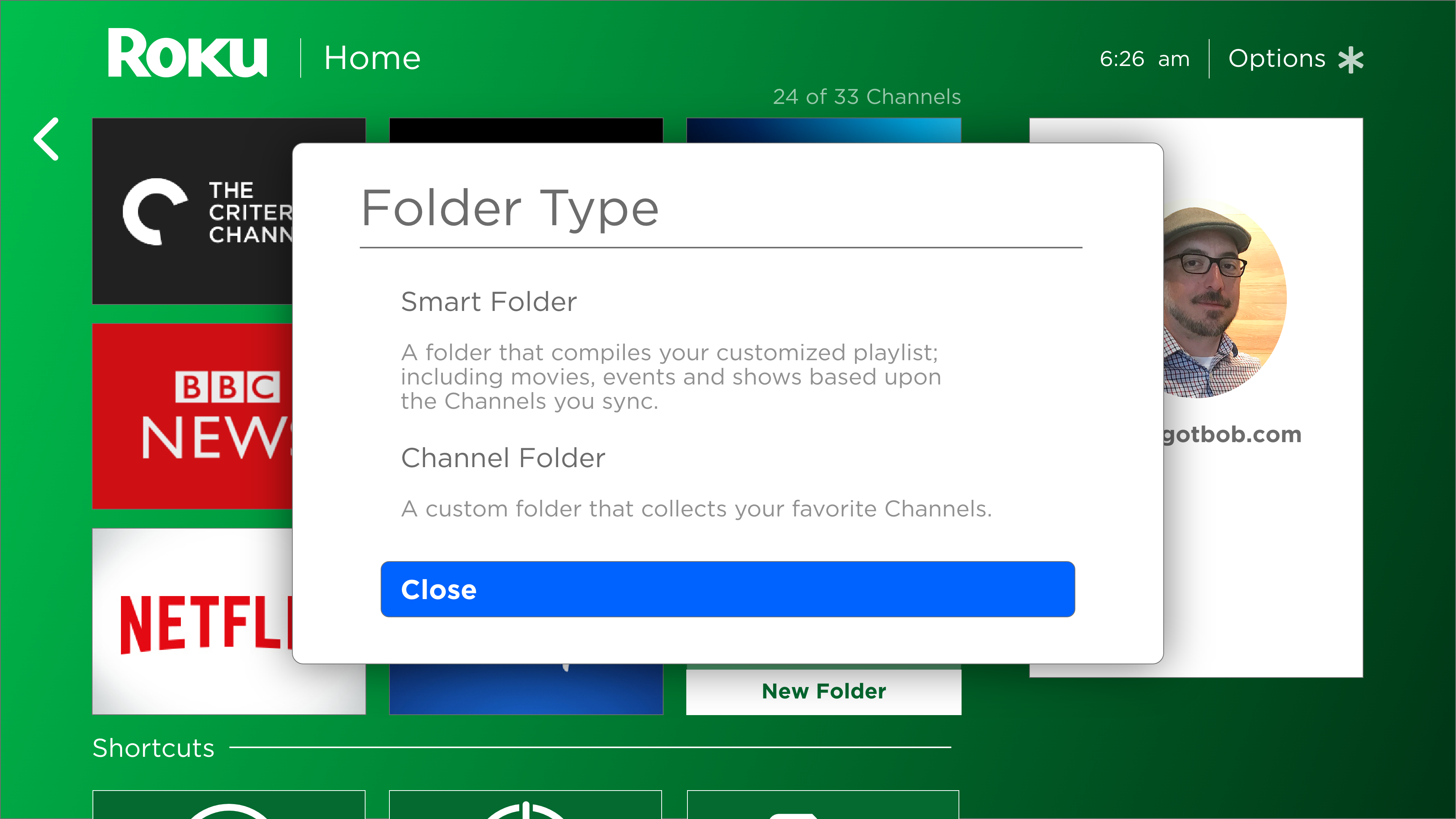Click the 6:26 am clock
Viewport: 1456px width, 819px height.
click(x=1145, y=59)
